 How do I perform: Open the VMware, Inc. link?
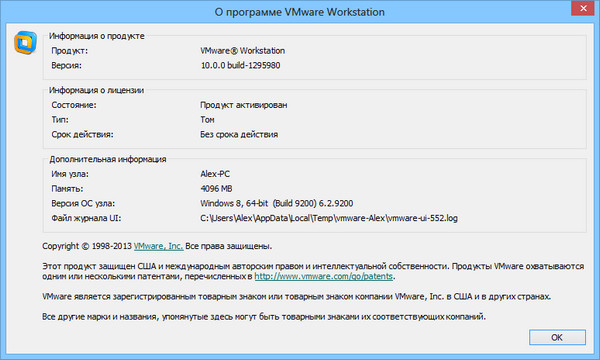(x=158, y=246)
